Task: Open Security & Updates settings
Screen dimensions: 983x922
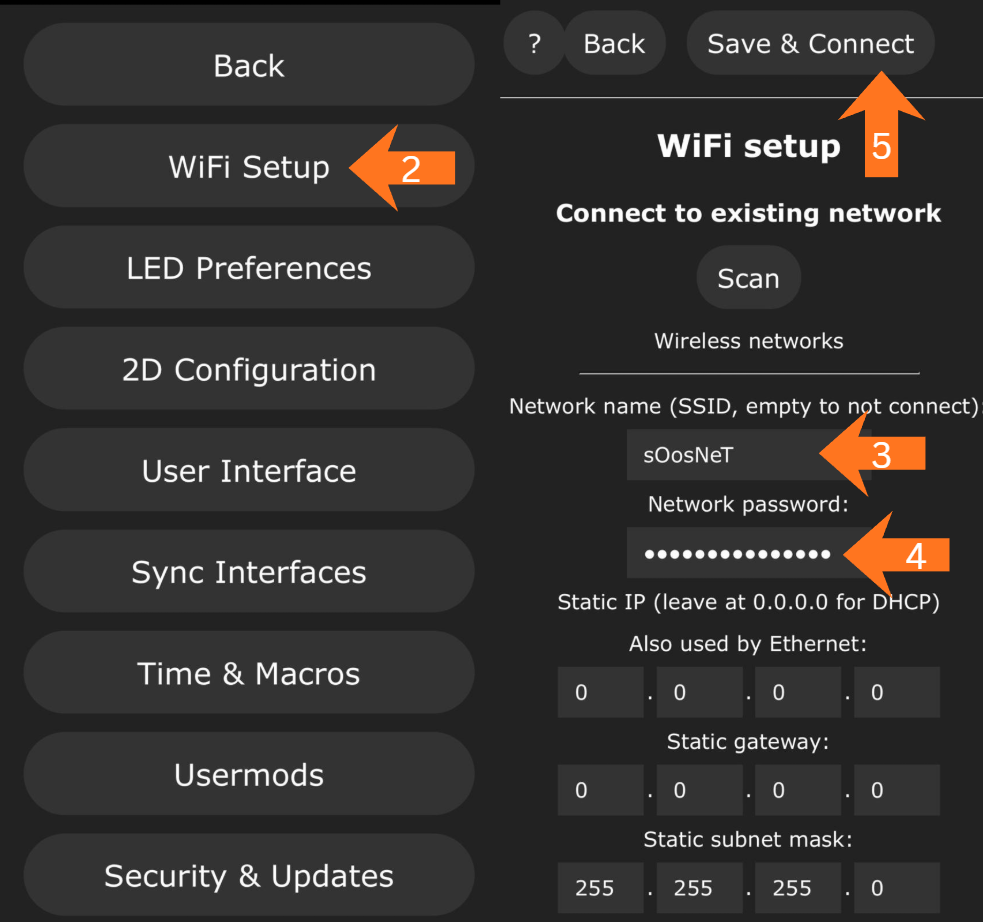Action: pos(248,876)
